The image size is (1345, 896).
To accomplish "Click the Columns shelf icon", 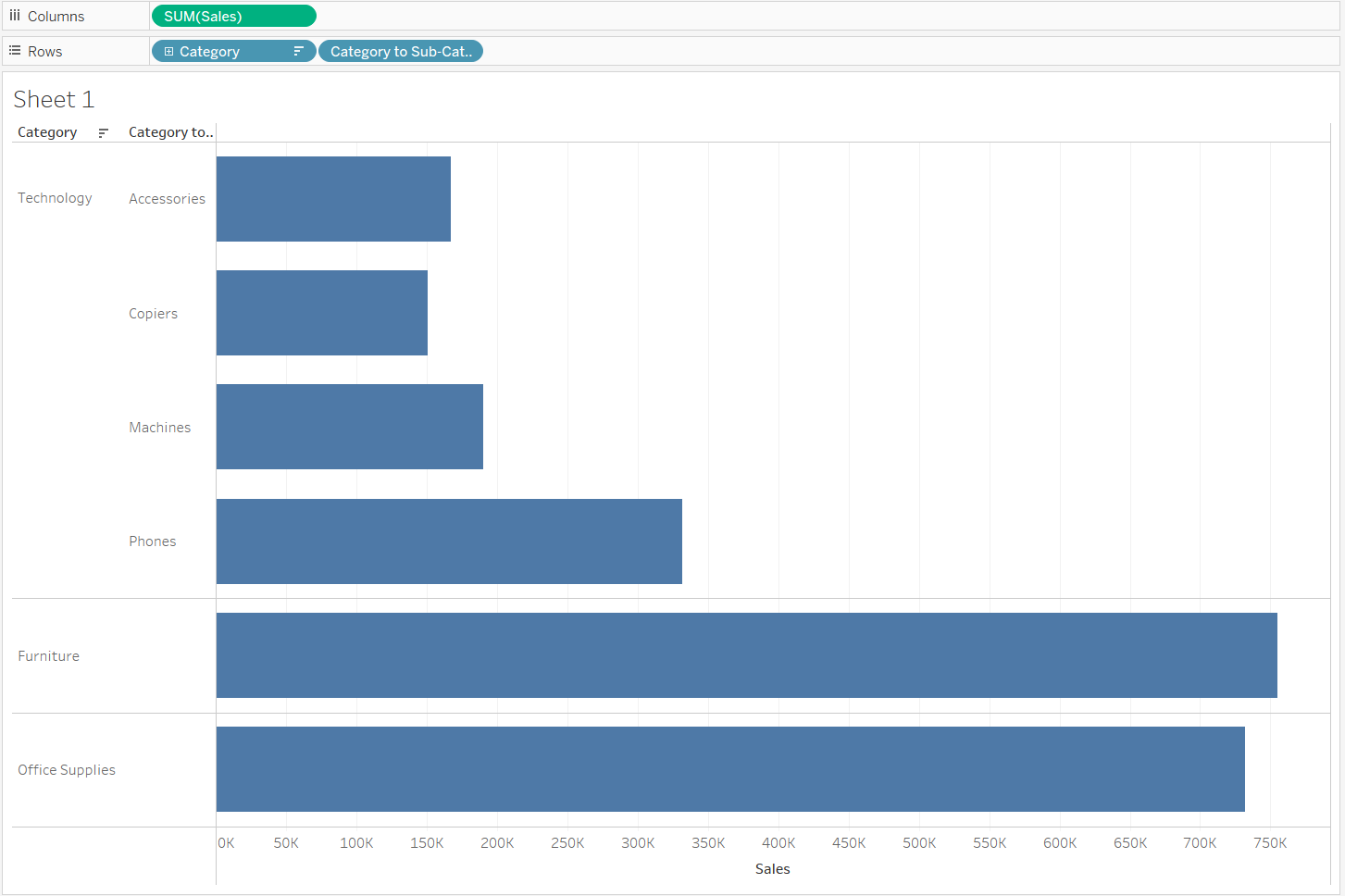I will tap(15, 16).
